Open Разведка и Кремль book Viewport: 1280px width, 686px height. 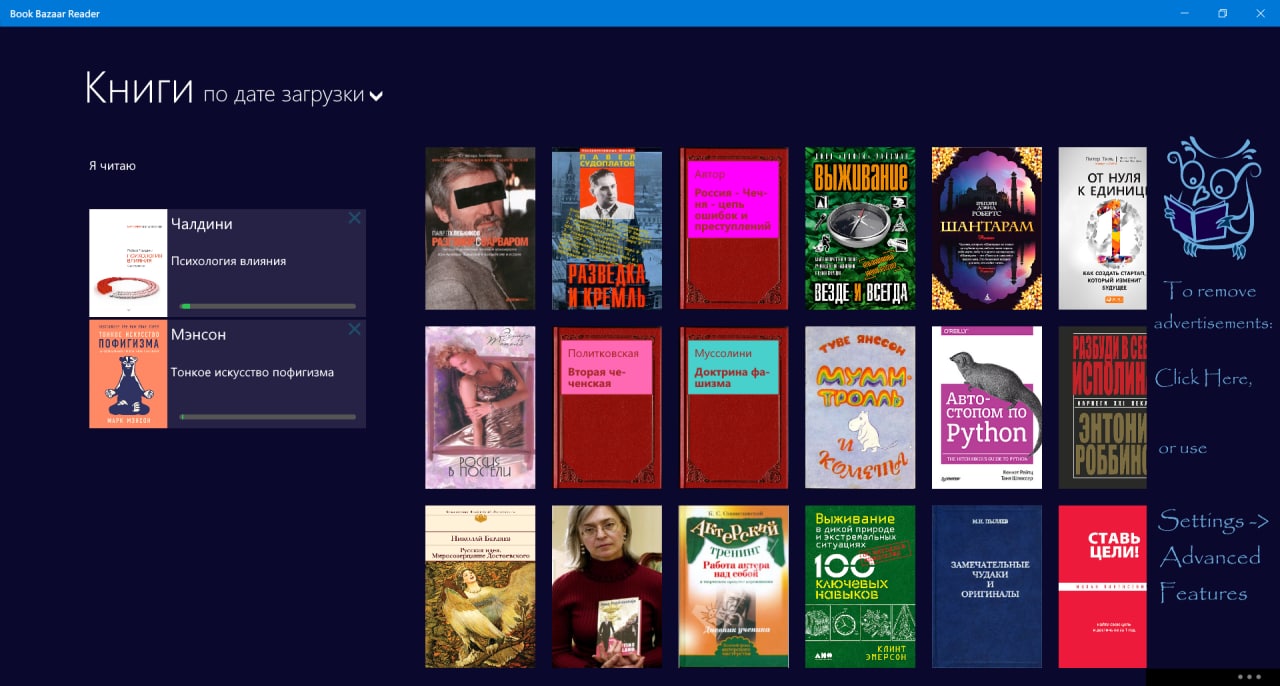[607, 229]
